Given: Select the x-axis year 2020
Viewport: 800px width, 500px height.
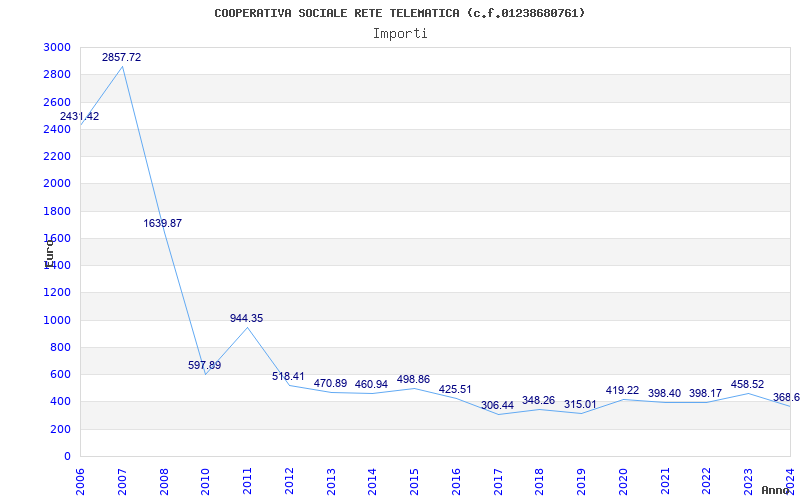Looking at the screenshot, I should tap(623, 482).
